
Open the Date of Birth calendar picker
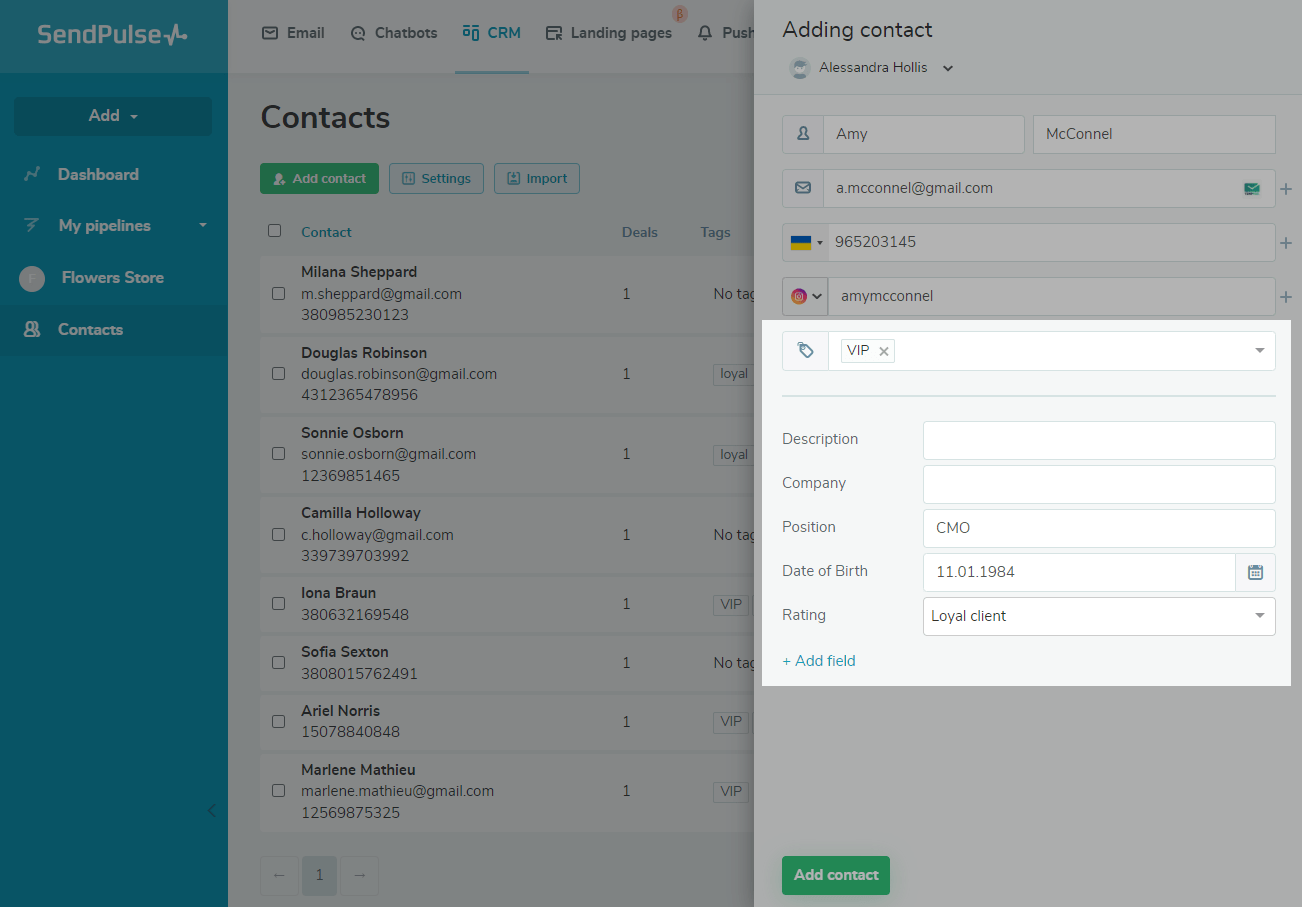tap(1255, 572)
